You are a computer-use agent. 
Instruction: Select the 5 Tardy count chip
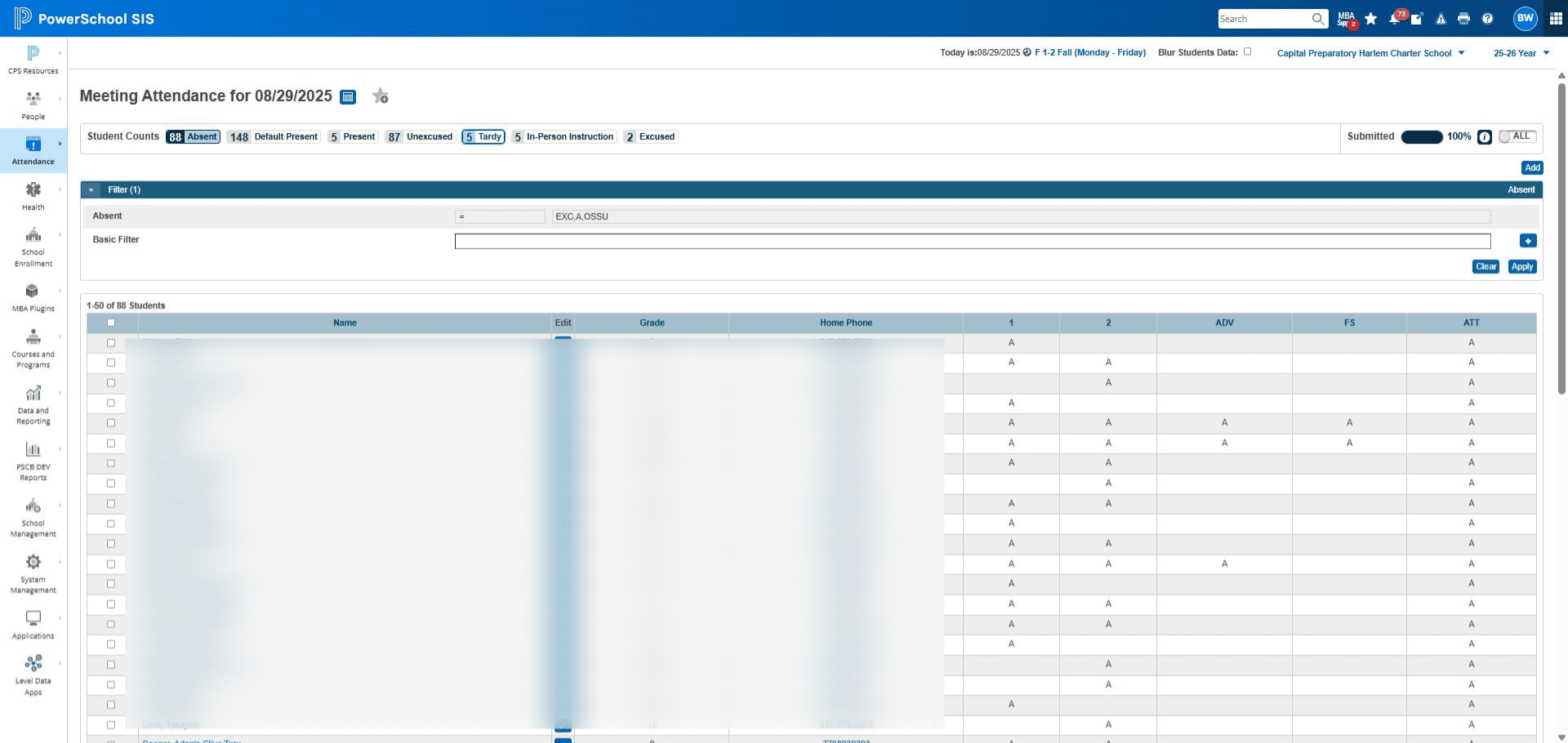click(483, 137)
